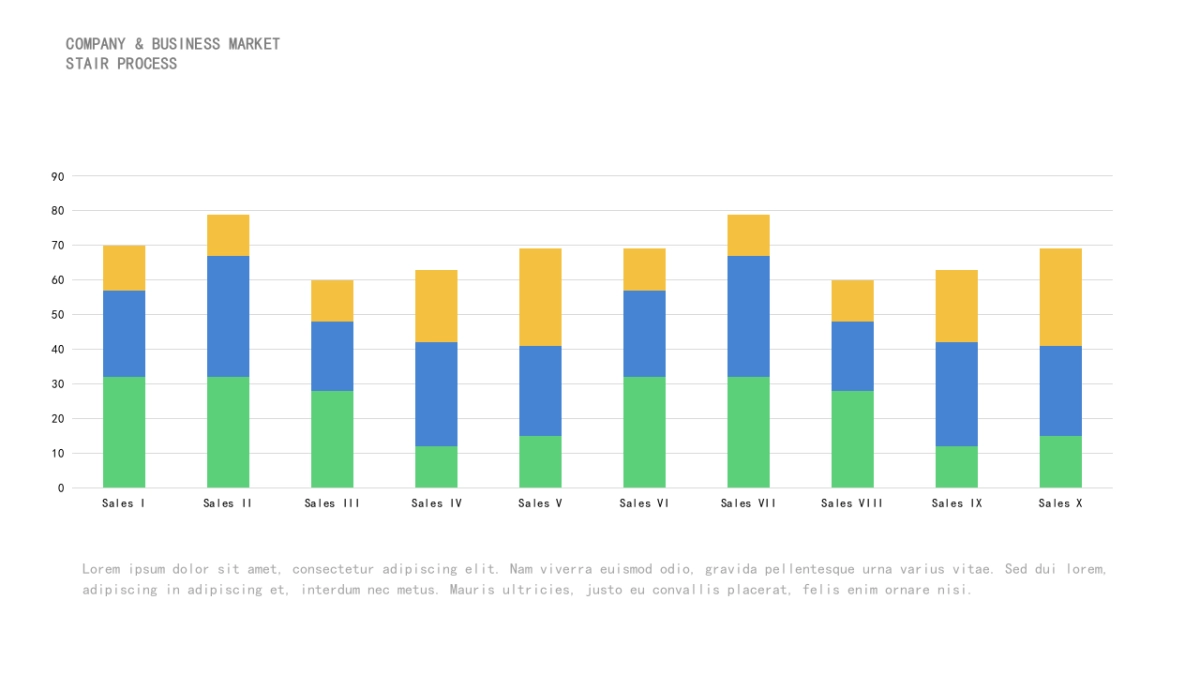Image resolution: width=1200 pixels, height=675 pixels.
Task: Click the green segment of Sales VI bar
Action: coord(644,432)
